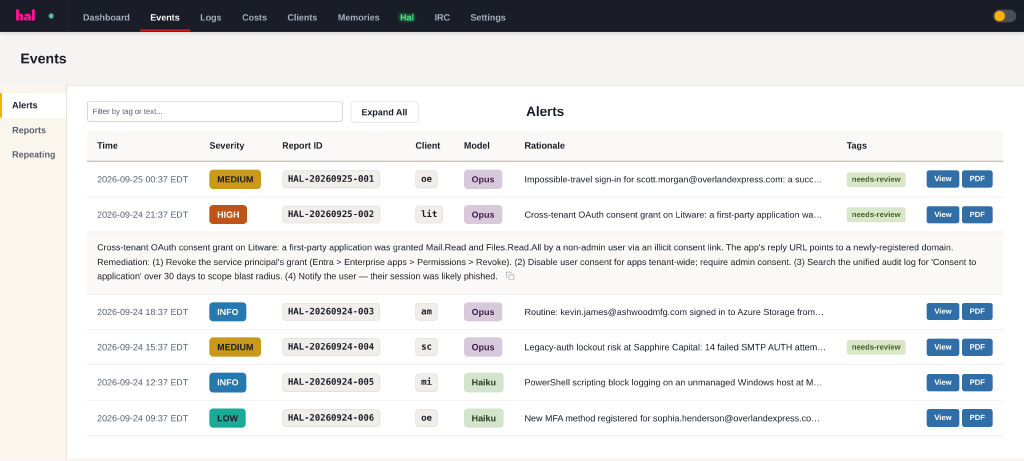Screen dimensions: 1024x461
Task: Click report ID HAL-20260925-001
Action: [331, 179]
